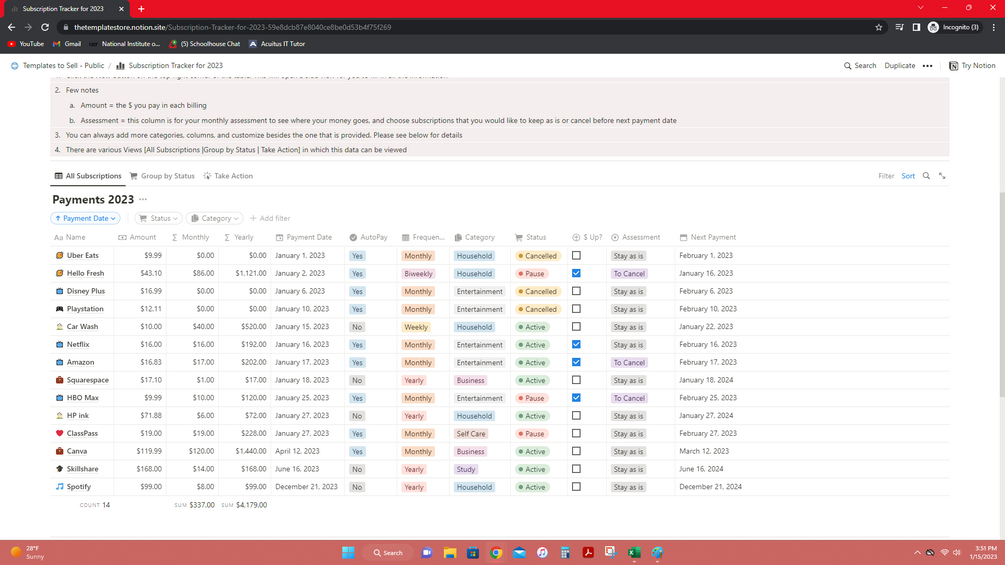Open the Category filter dropdown
The width and height of the screenshot is (1005, 565).
(215, 218)
